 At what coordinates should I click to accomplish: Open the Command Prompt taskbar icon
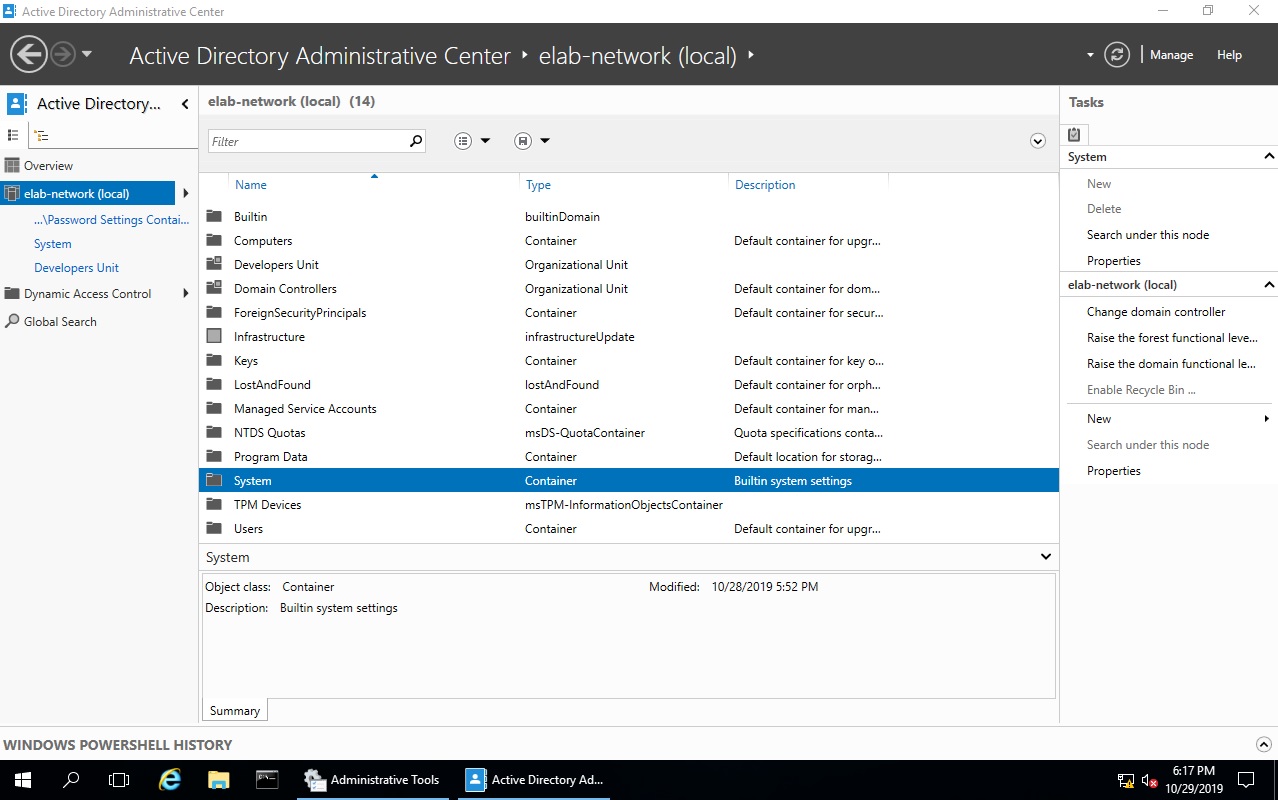(x=267, y=780)
